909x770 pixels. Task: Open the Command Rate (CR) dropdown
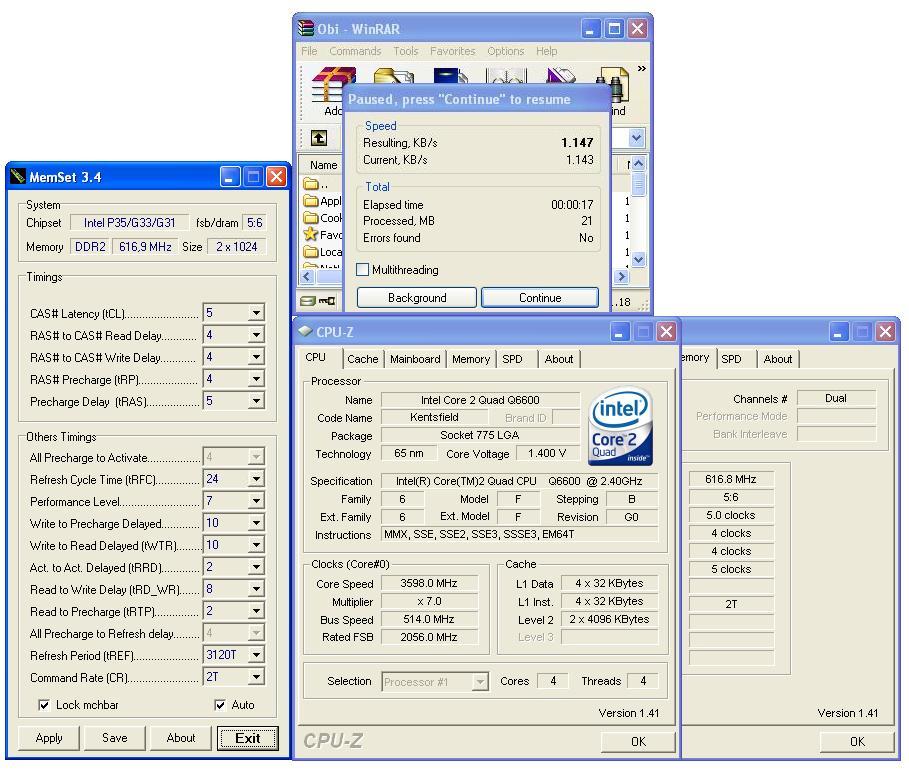pyautogui.click(x=256, y=677)
